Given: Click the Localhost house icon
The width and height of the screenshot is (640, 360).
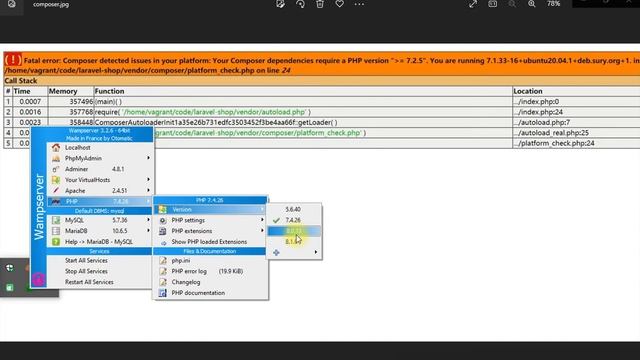Looking at the screenshot, I should point(56,147).
